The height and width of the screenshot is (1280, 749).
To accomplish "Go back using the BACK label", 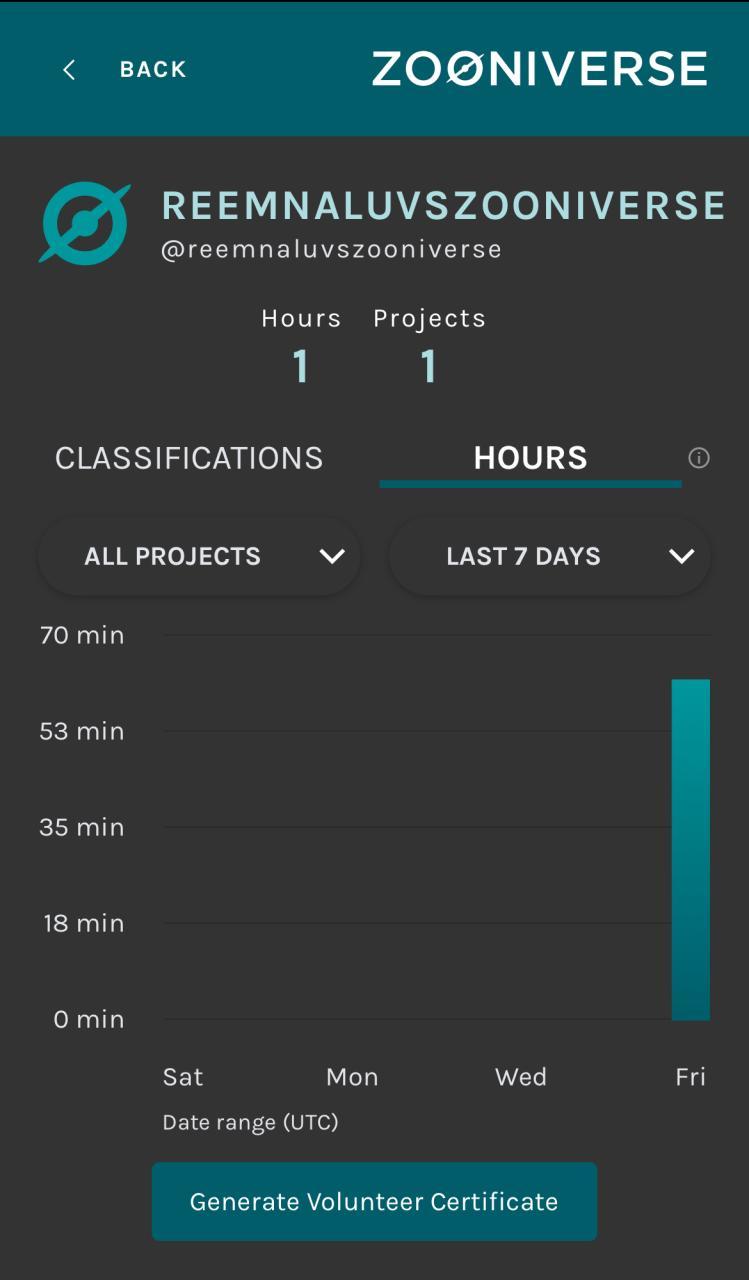I will 153,70.
